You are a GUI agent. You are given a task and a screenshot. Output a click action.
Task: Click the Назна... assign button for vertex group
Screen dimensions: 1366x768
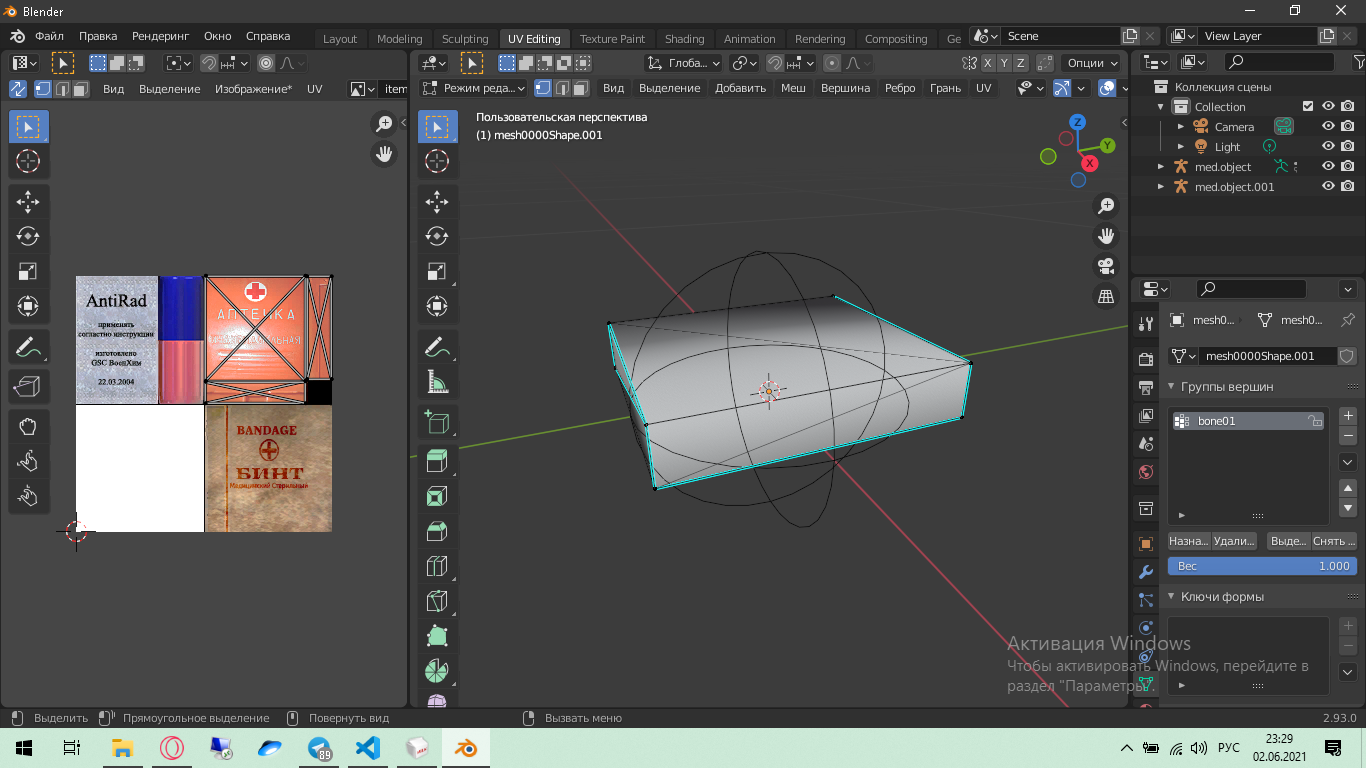click(x=1188, y=541)
